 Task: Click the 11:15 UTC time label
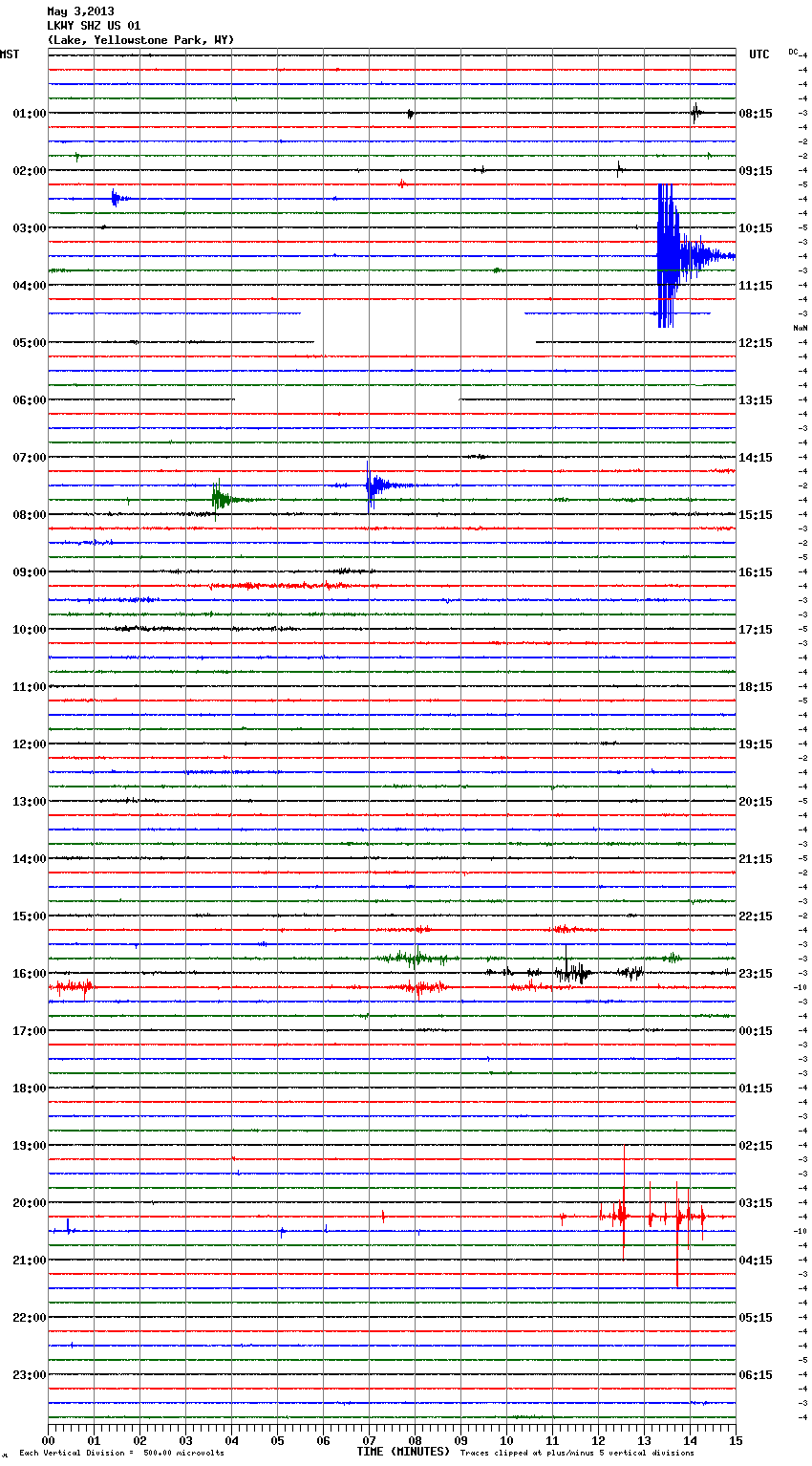coord(756,286)
